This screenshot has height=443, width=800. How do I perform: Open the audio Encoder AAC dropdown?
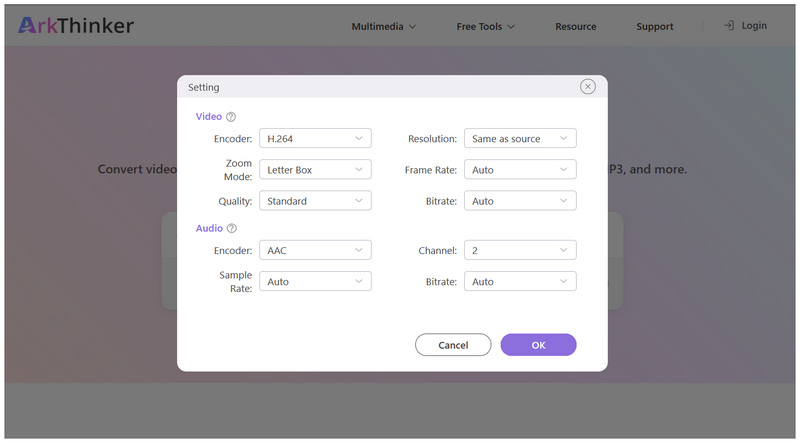(x=315, y=250)
